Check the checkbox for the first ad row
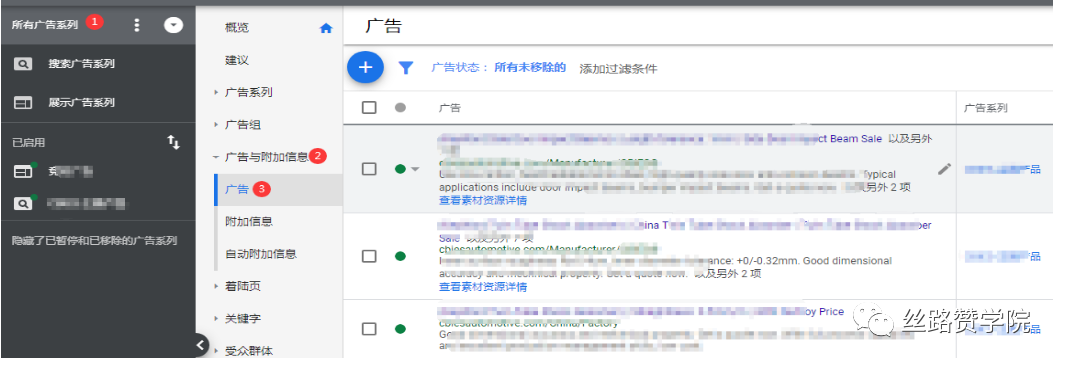Screen dimensions: 1065x368 (x=369, y=169)
